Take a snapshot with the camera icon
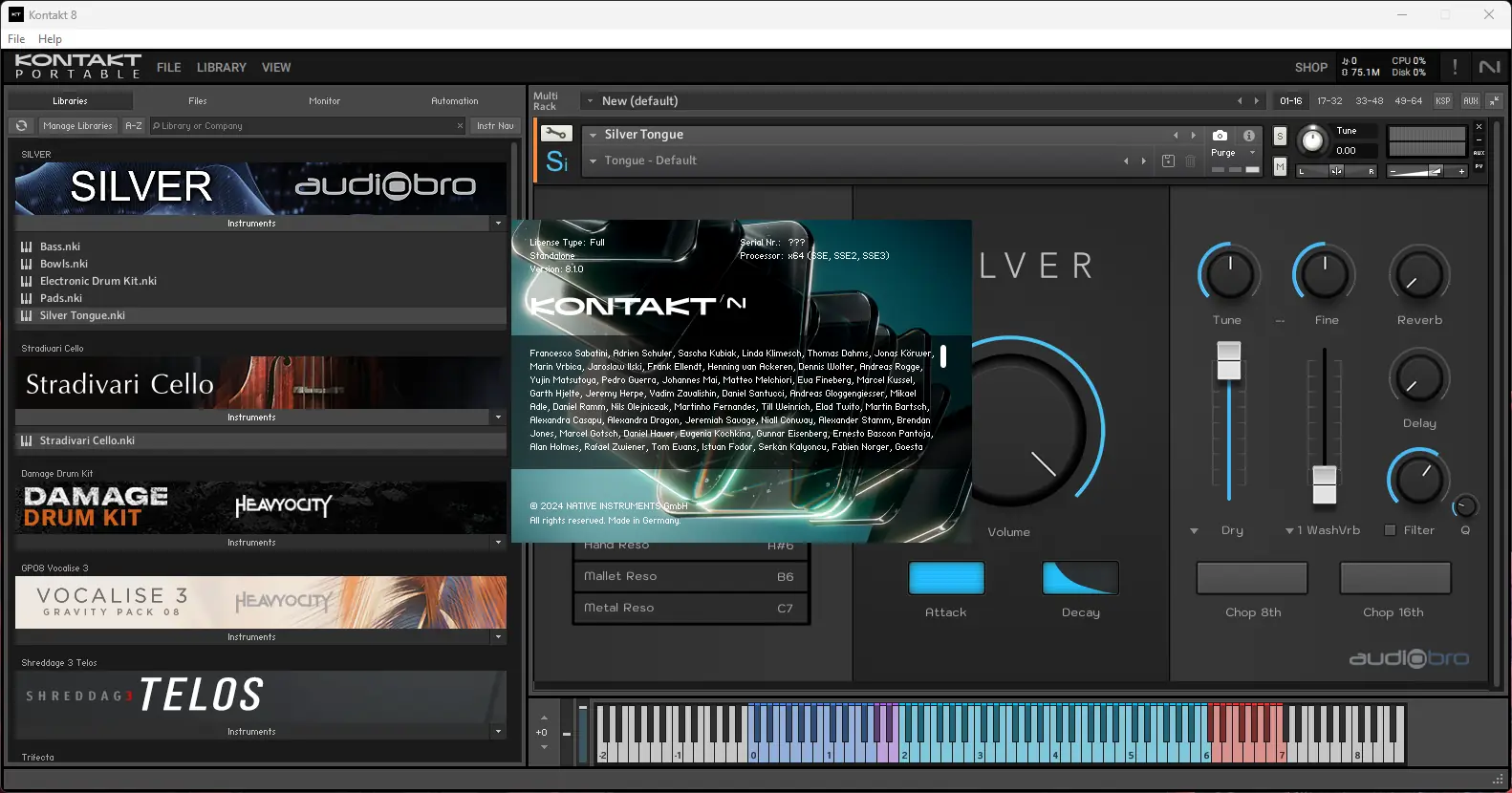The height and width of the screenshot is (793, 1512). 1220,136
